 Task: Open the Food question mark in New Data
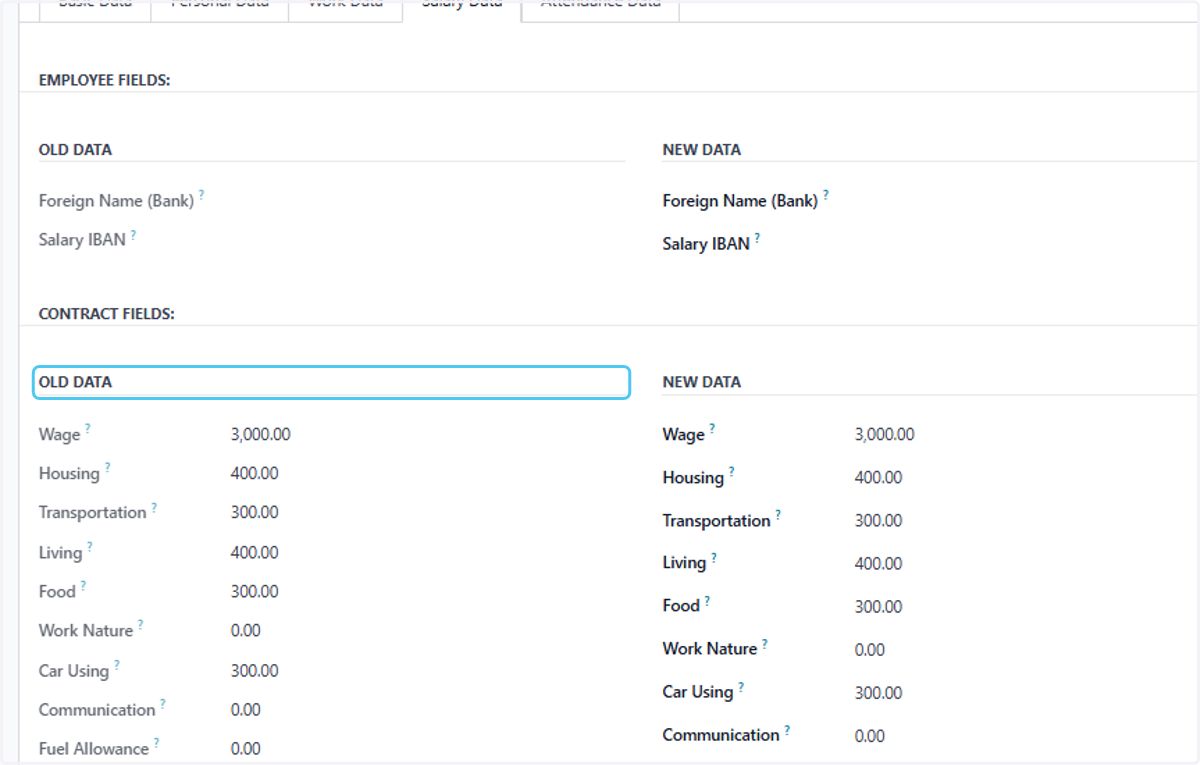pos(707,601)
